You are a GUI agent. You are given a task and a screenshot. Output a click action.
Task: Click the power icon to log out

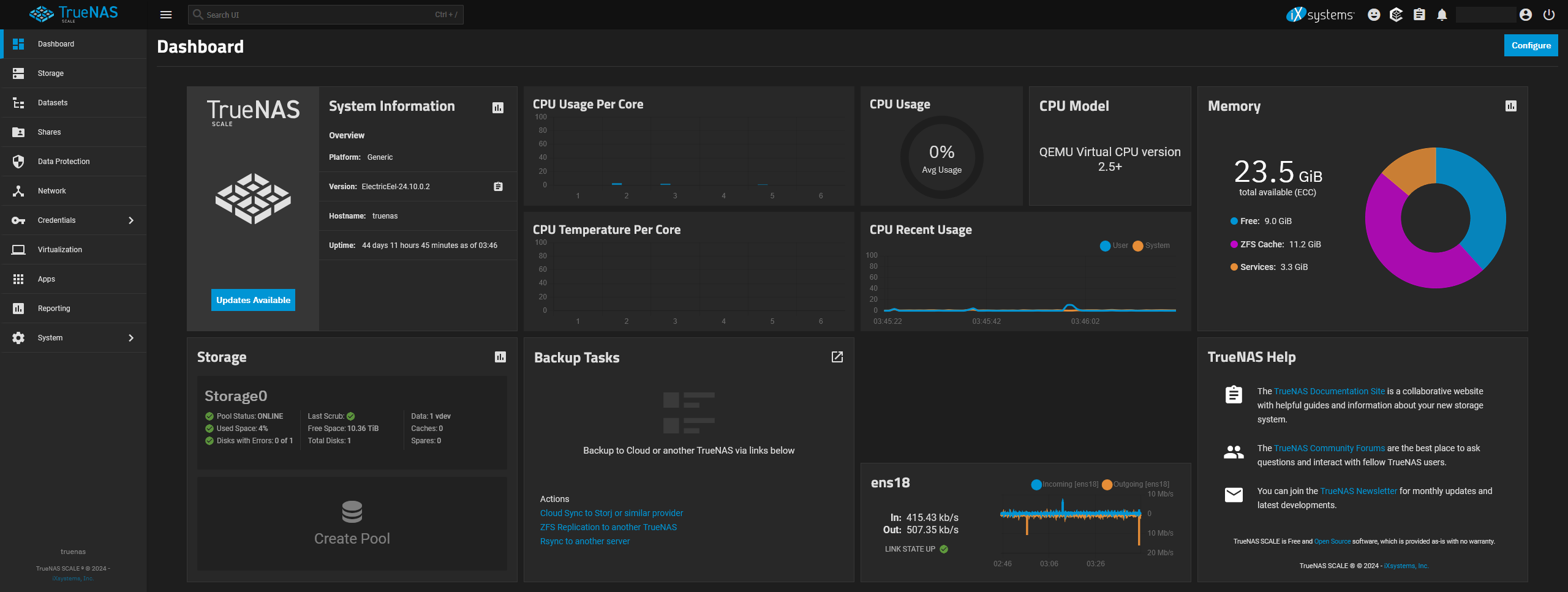[x=1549, y=14]
